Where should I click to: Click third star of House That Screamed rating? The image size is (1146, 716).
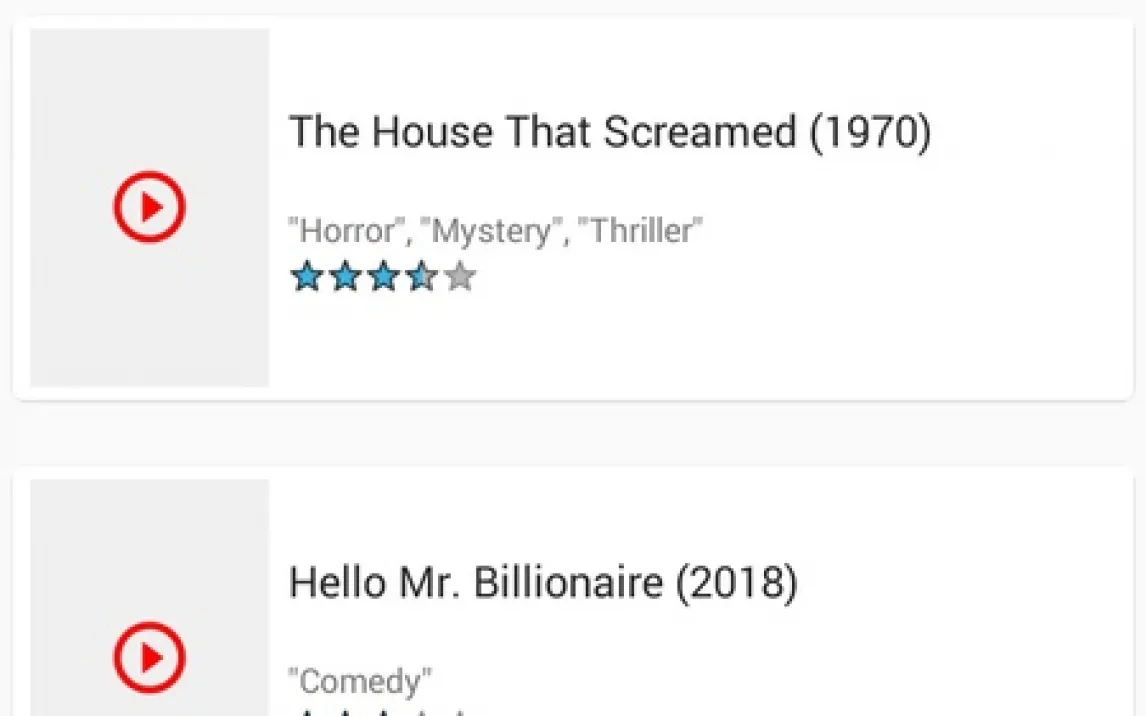[x=382, y=276]
